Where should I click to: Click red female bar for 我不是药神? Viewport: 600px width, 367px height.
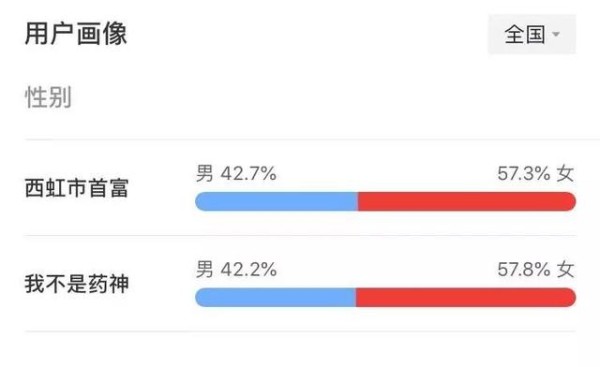pos(466,298)
